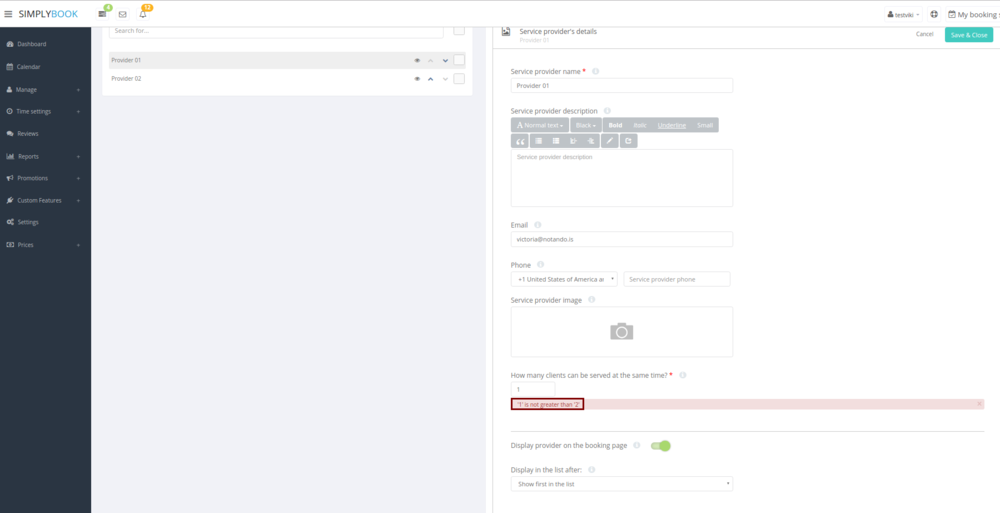Open the Normal text style dropdown
This screenshot has height=513, width=1000.
point(540,125)
